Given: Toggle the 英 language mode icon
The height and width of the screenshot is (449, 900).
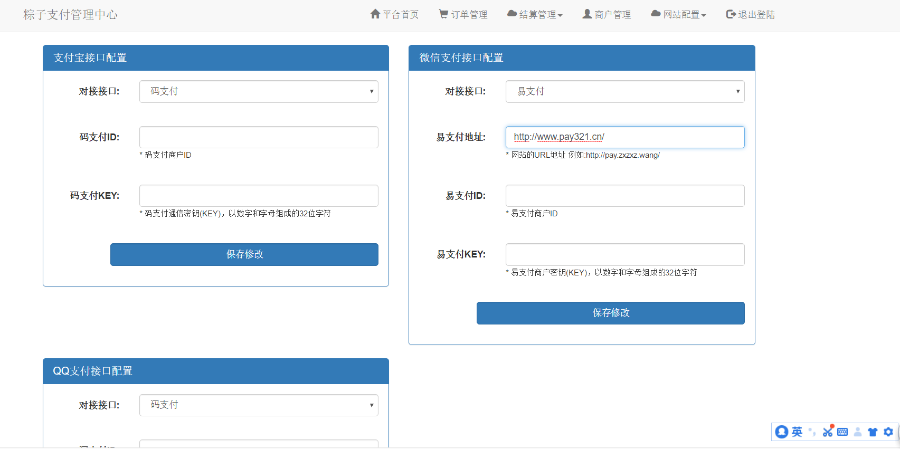Looking at the screenshot, I should coord(797,432).
